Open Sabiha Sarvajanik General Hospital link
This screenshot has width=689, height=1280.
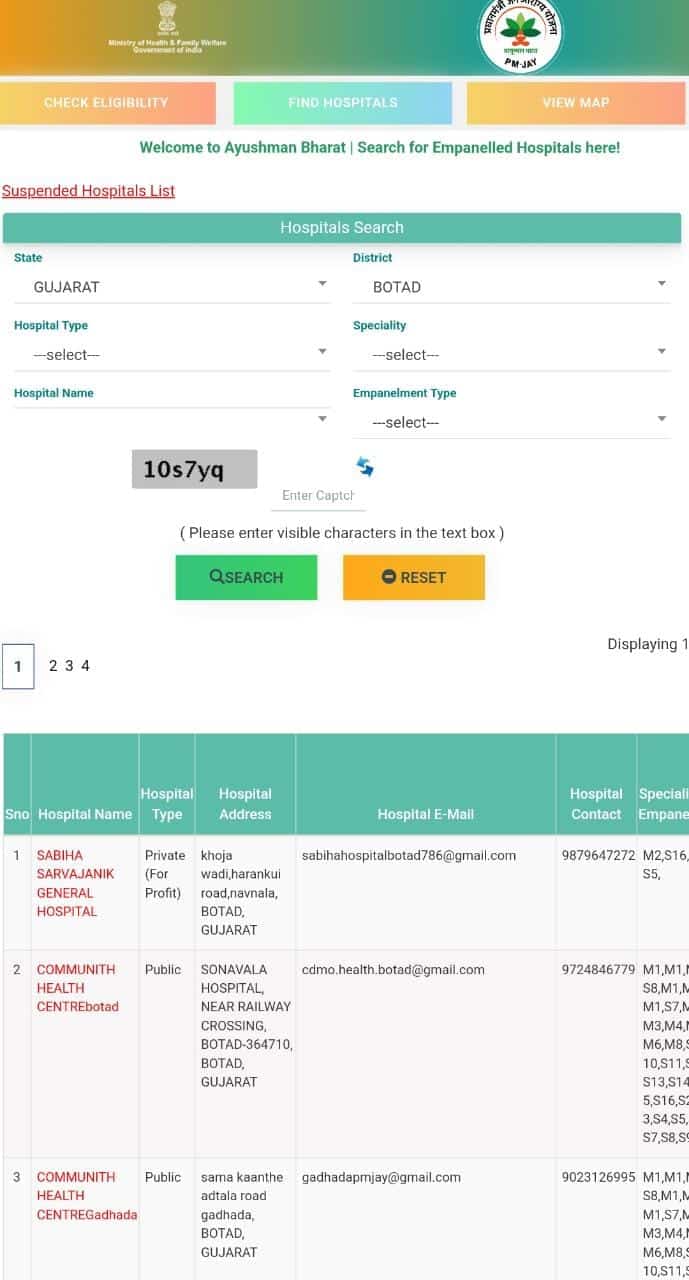[76, 883]
